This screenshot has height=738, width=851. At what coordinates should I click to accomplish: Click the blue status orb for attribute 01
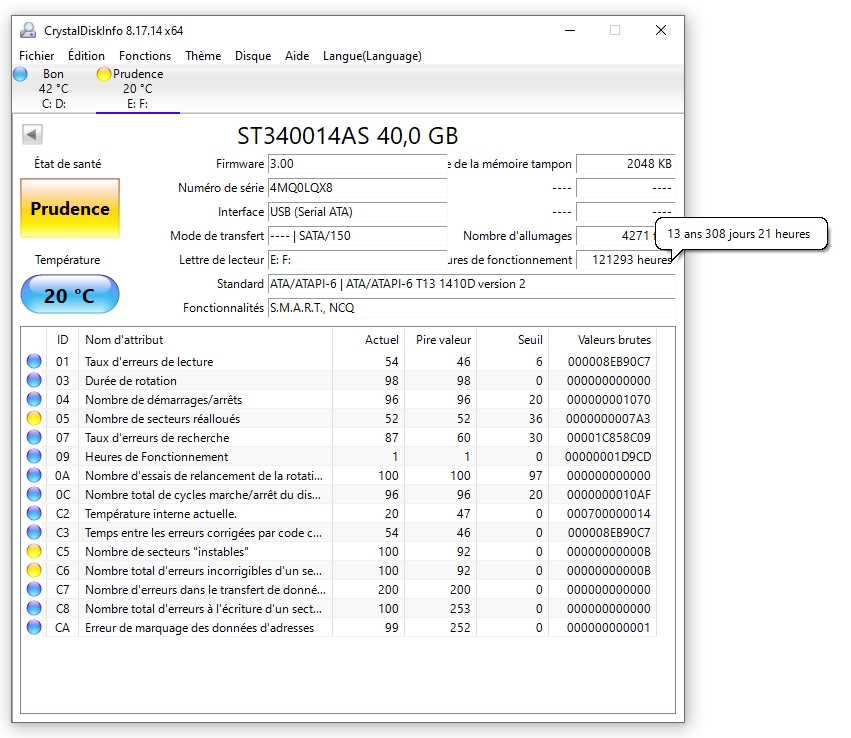tap(34, 362)
